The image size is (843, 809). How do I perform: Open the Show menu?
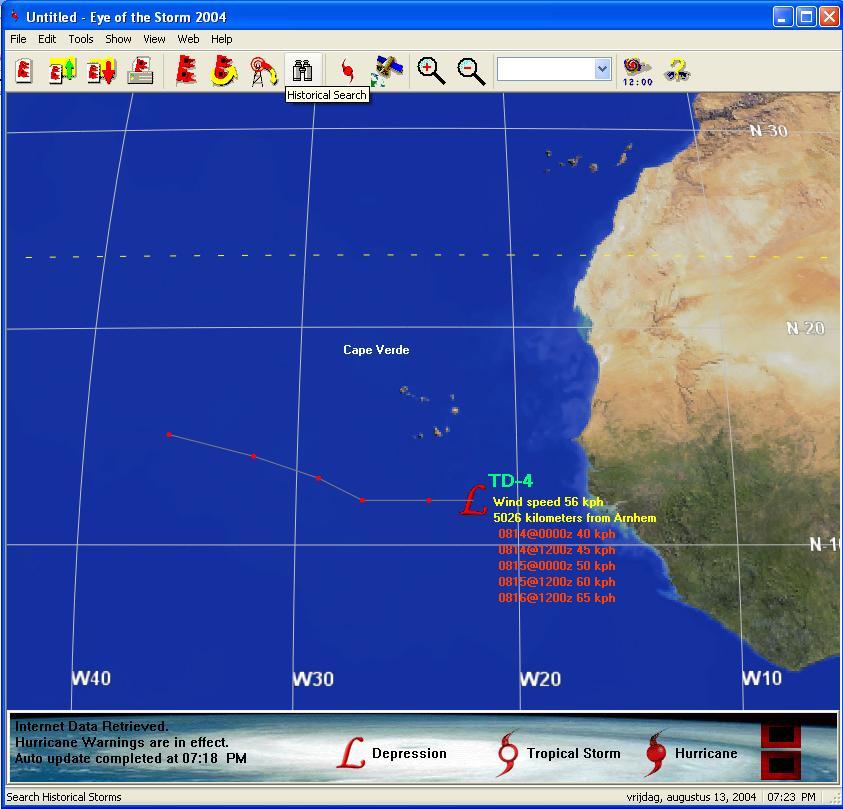coord(118,39)
